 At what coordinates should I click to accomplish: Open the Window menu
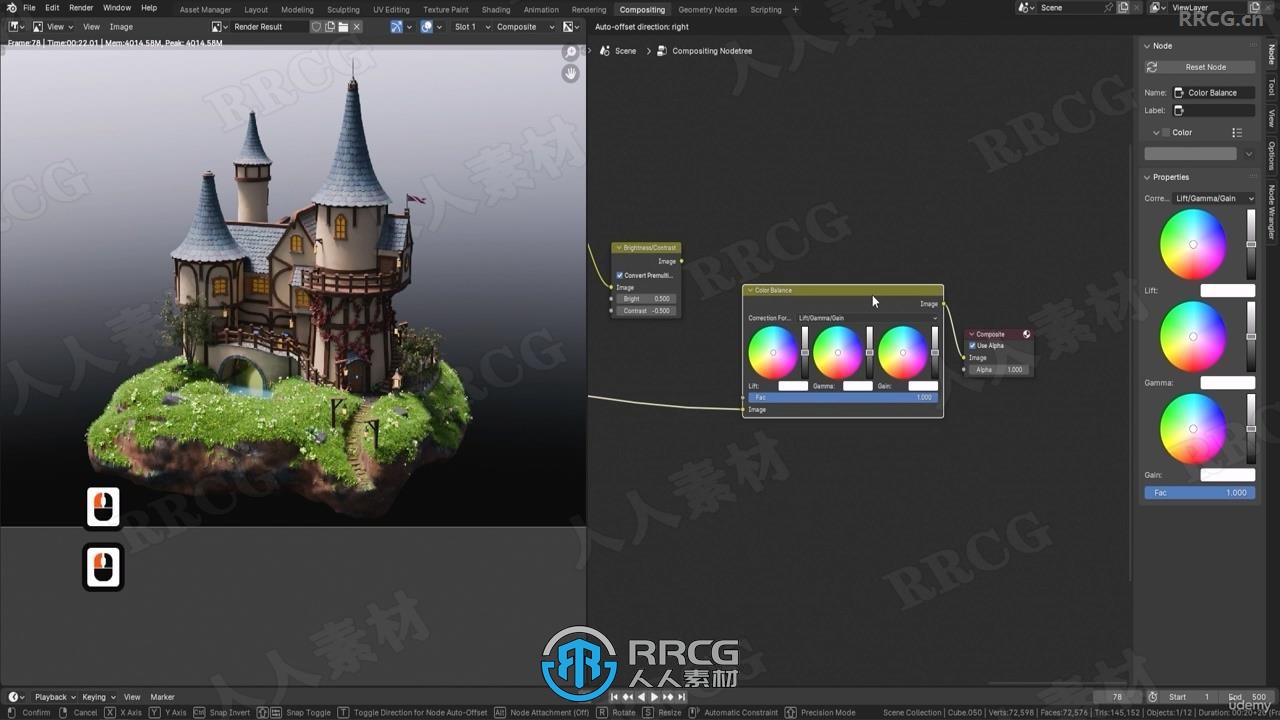tap(117, 8)
